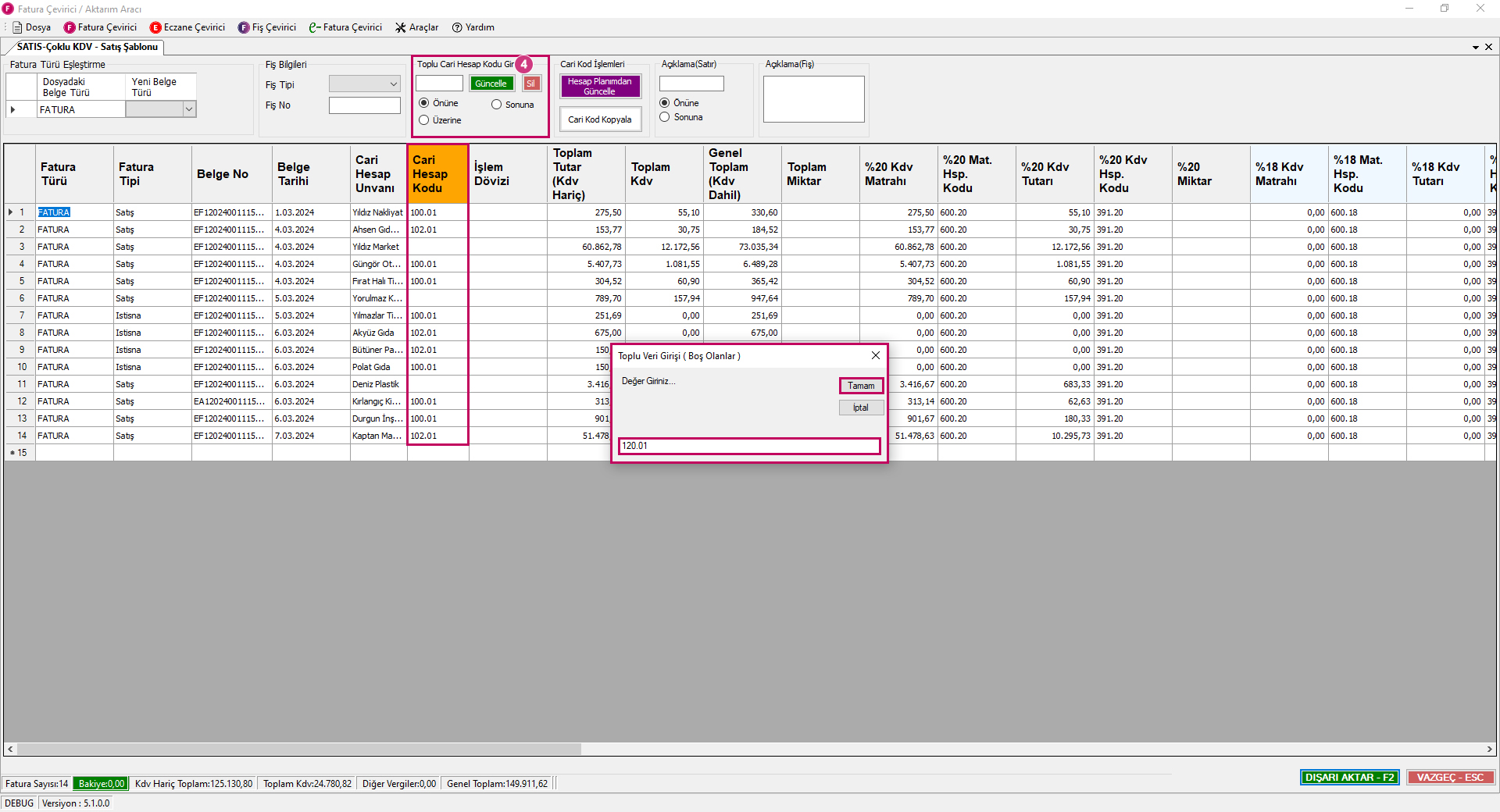Viewport: 1500px width, 812px height.
Task: Click the Cari Kod Kopyala button
Action: [x=600, y=119]
